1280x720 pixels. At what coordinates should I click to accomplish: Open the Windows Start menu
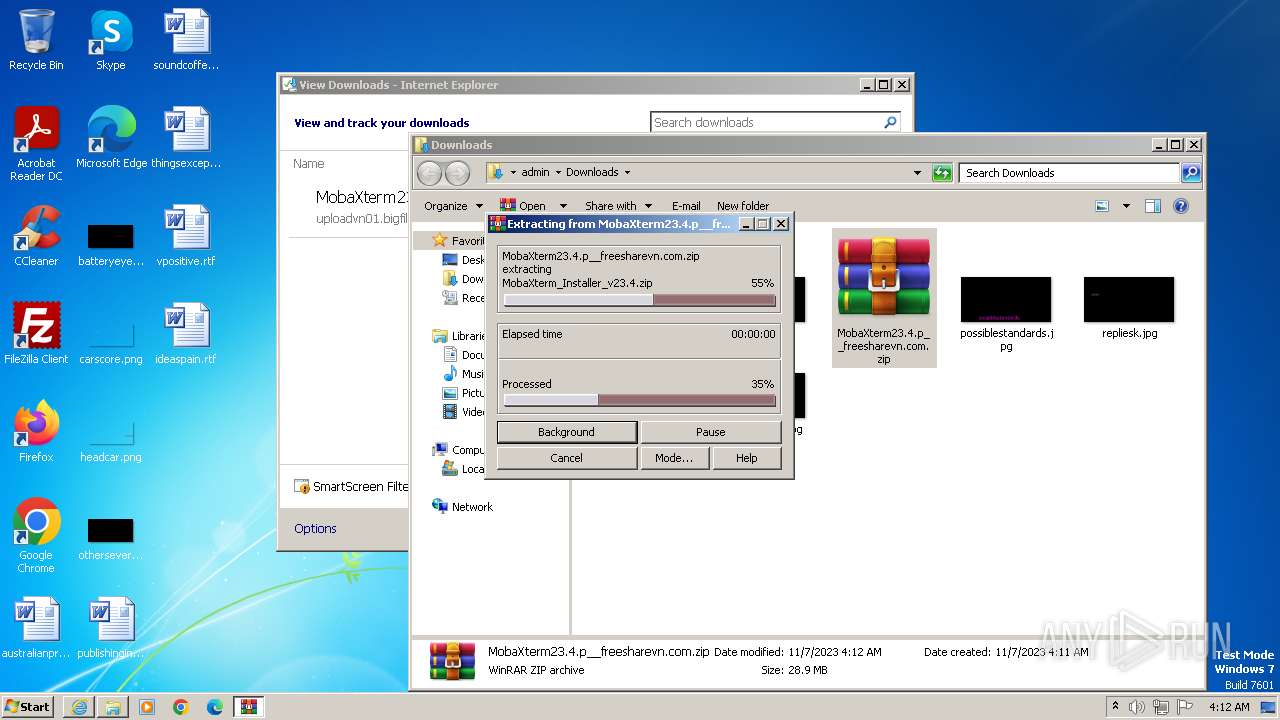[28, 706]
